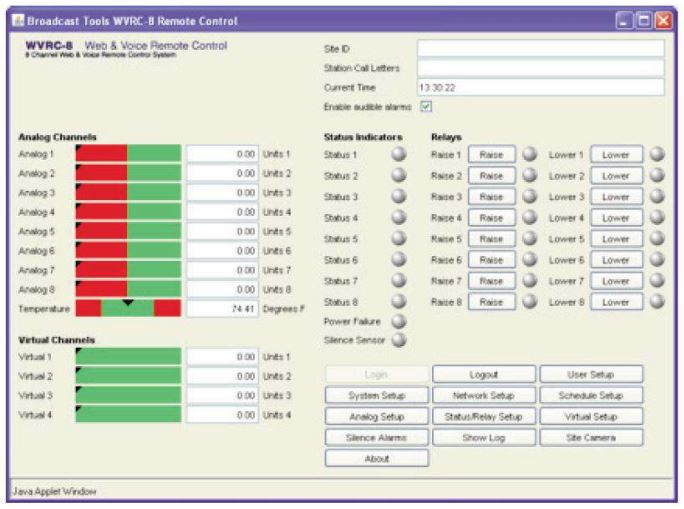Click the Lower 8 relay indicator light

pyautogui.click(x=657, y=301)
